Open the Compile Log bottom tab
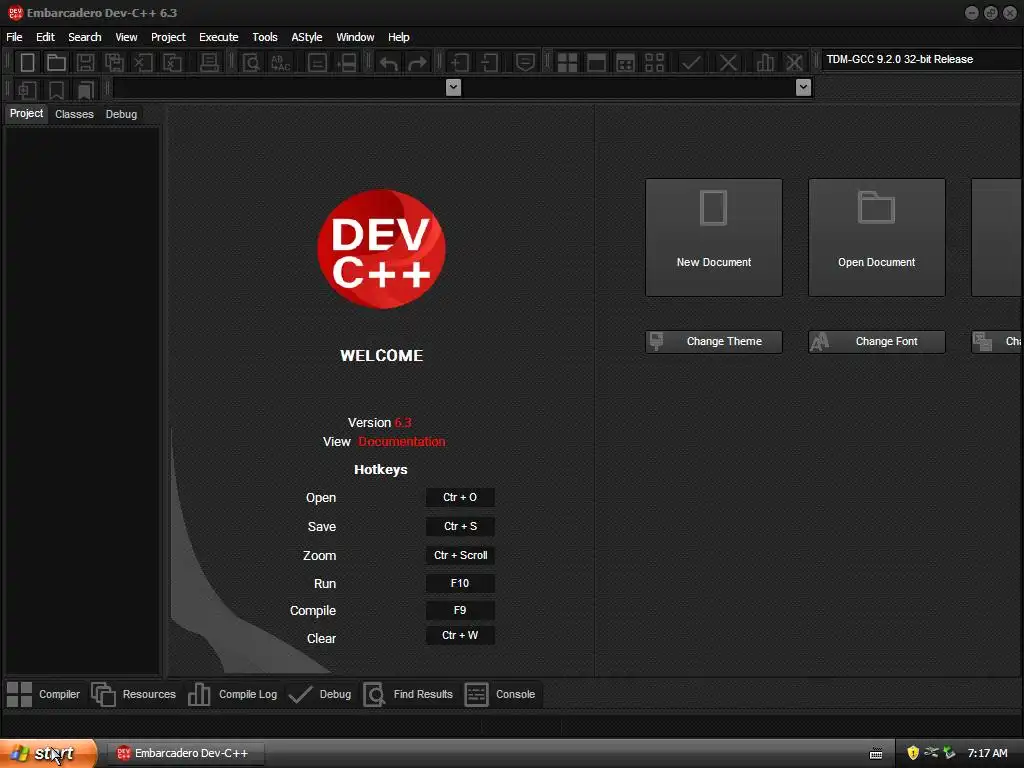Viewport: 1024px width, 768px height. click(x=232, y=694)
